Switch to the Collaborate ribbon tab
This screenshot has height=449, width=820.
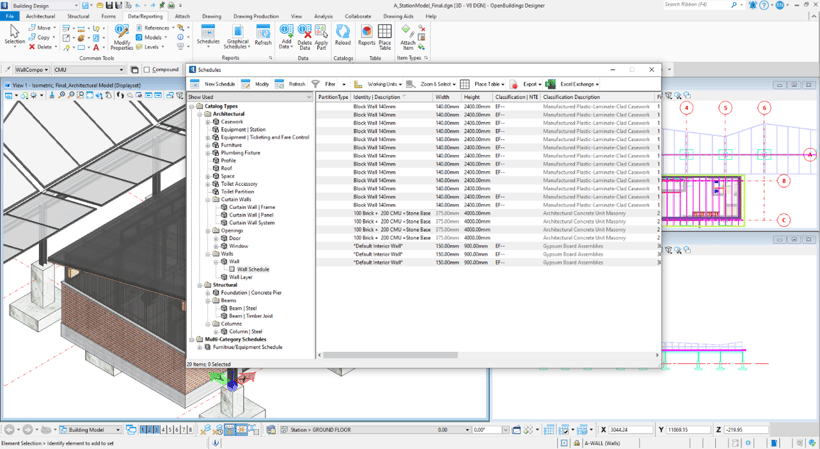coord(358,16)
